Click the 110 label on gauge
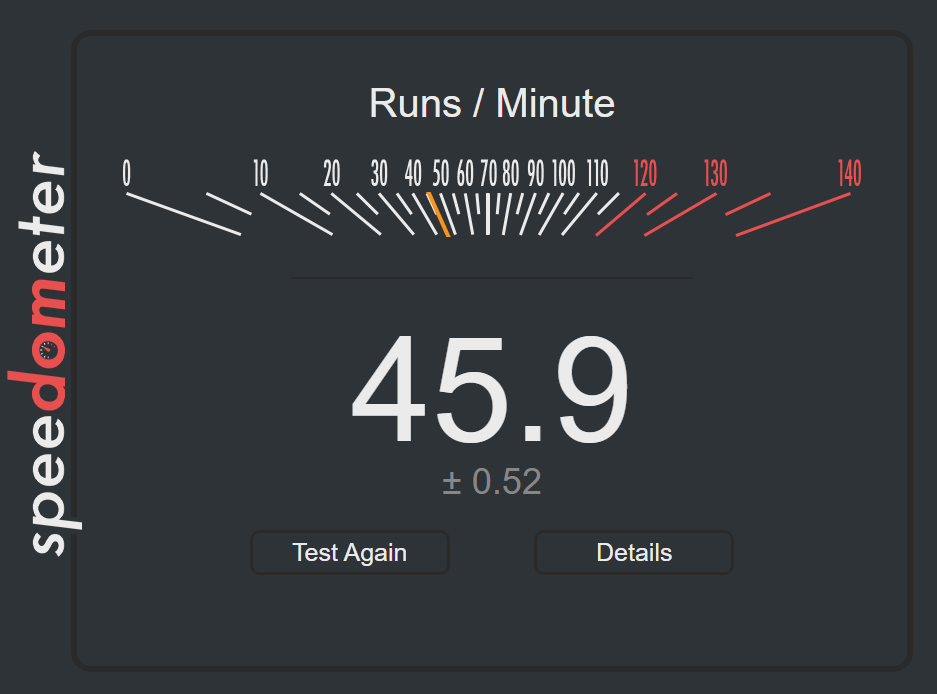This screenshot has height=694, width=937. click(598, 173)
